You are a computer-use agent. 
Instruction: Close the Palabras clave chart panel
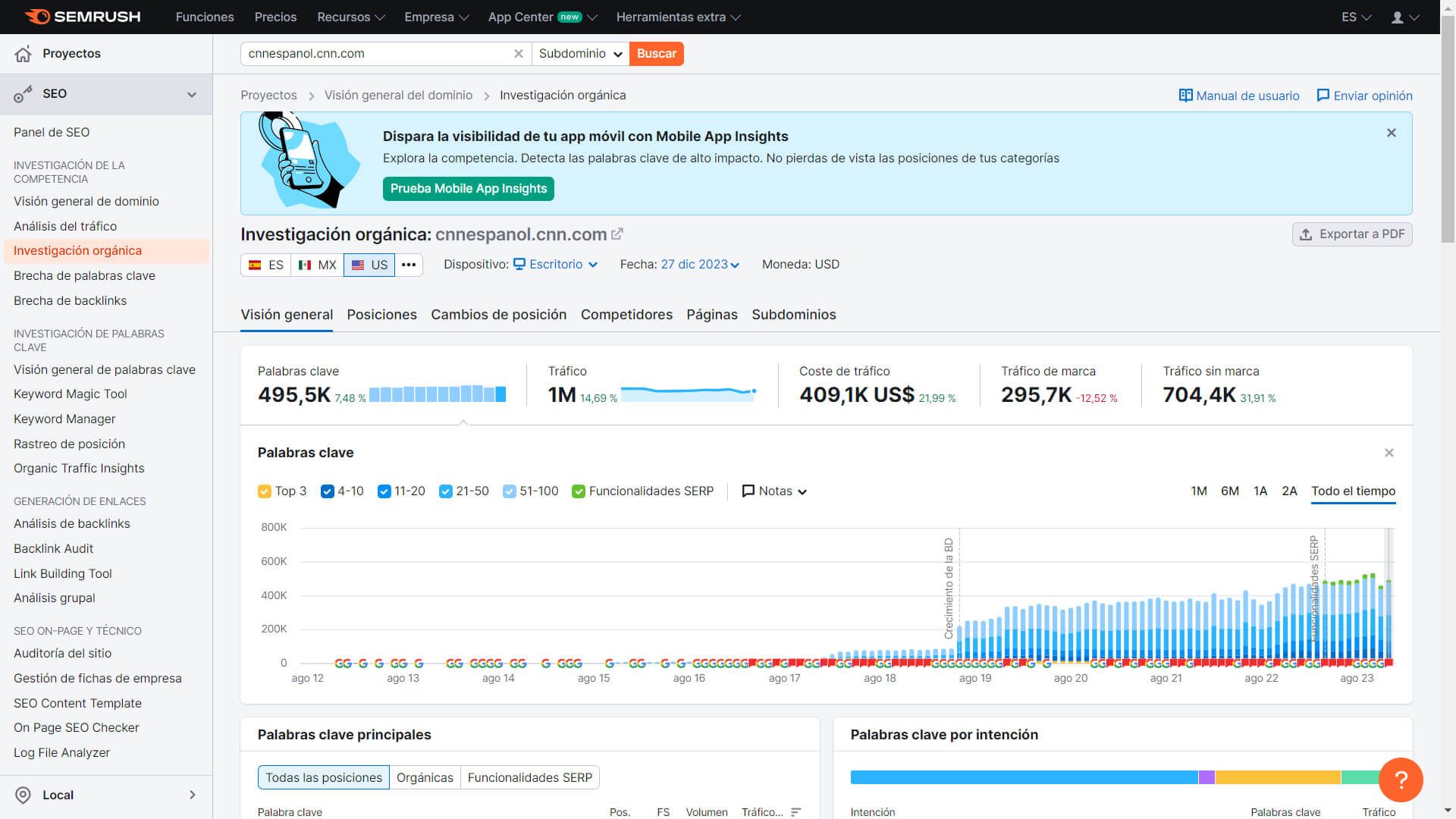(x=1389, y=453)
